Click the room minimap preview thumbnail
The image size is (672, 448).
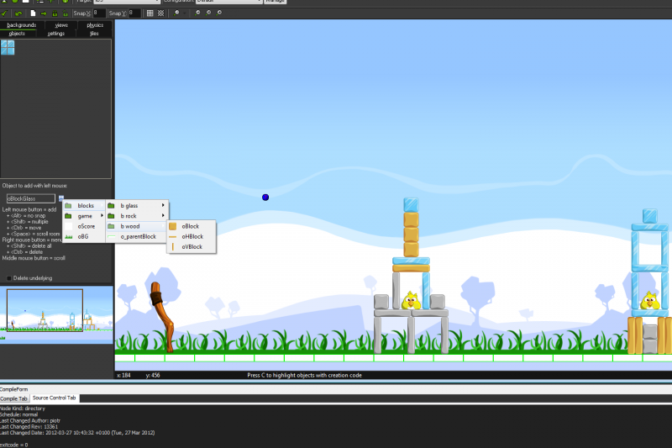(x=57, y=315)
